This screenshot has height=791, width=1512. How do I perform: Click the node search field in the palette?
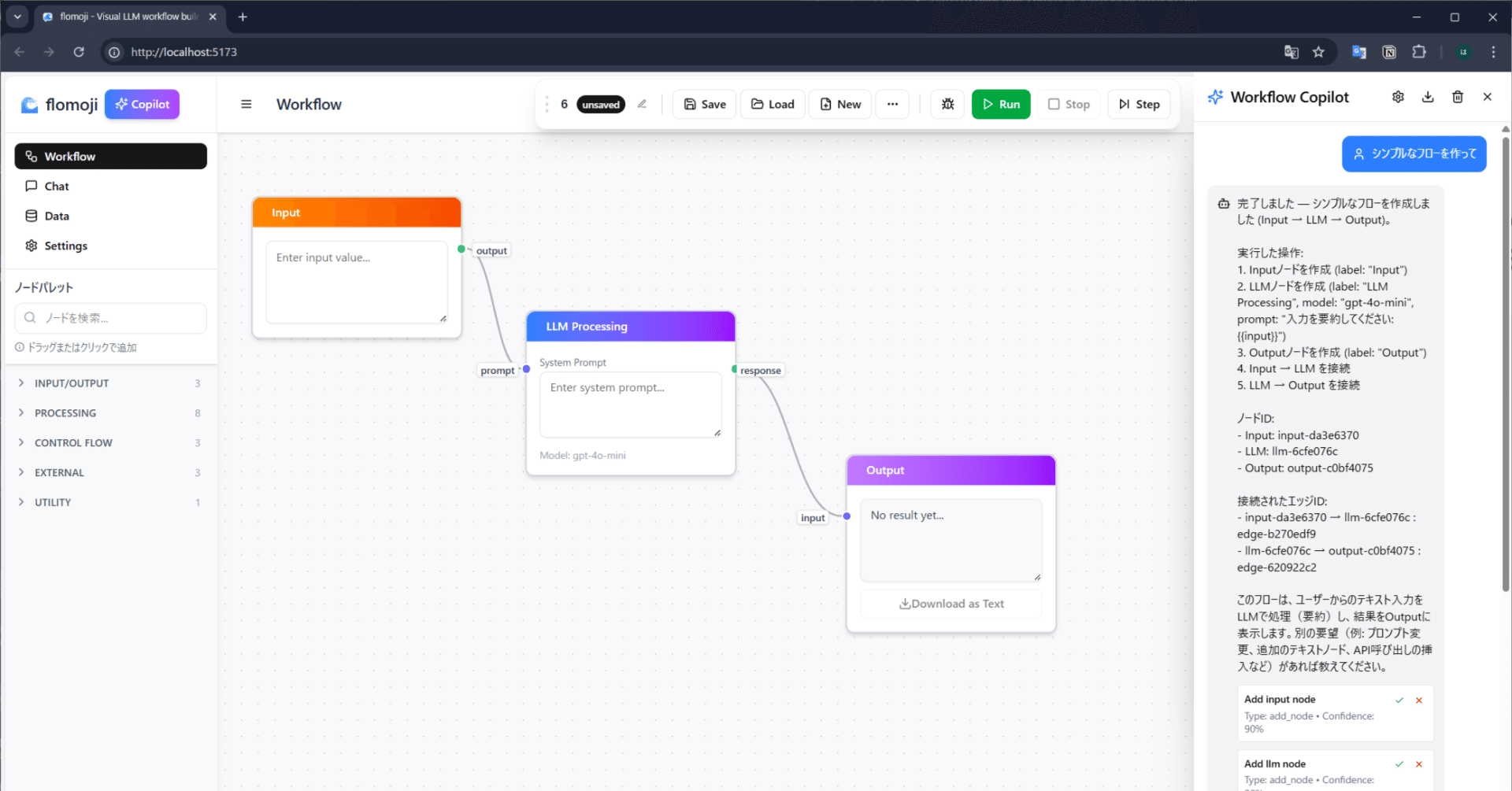point(110,318)
